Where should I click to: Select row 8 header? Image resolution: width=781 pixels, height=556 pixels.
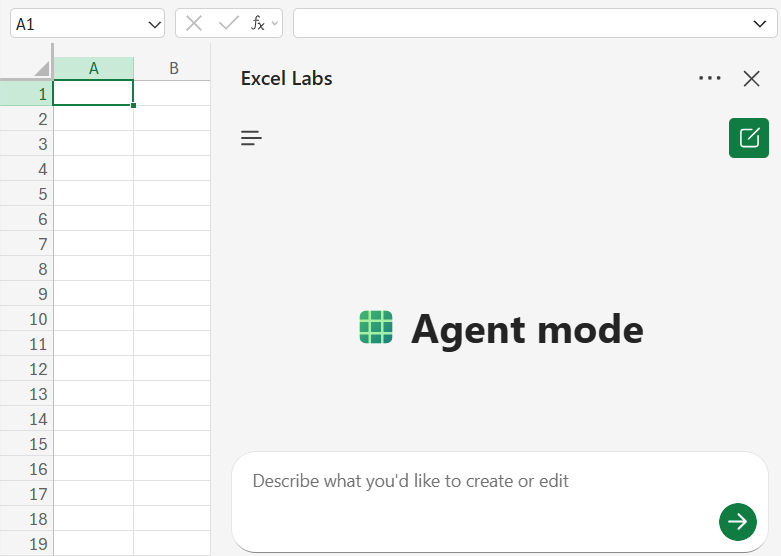[x=26, y=269]
